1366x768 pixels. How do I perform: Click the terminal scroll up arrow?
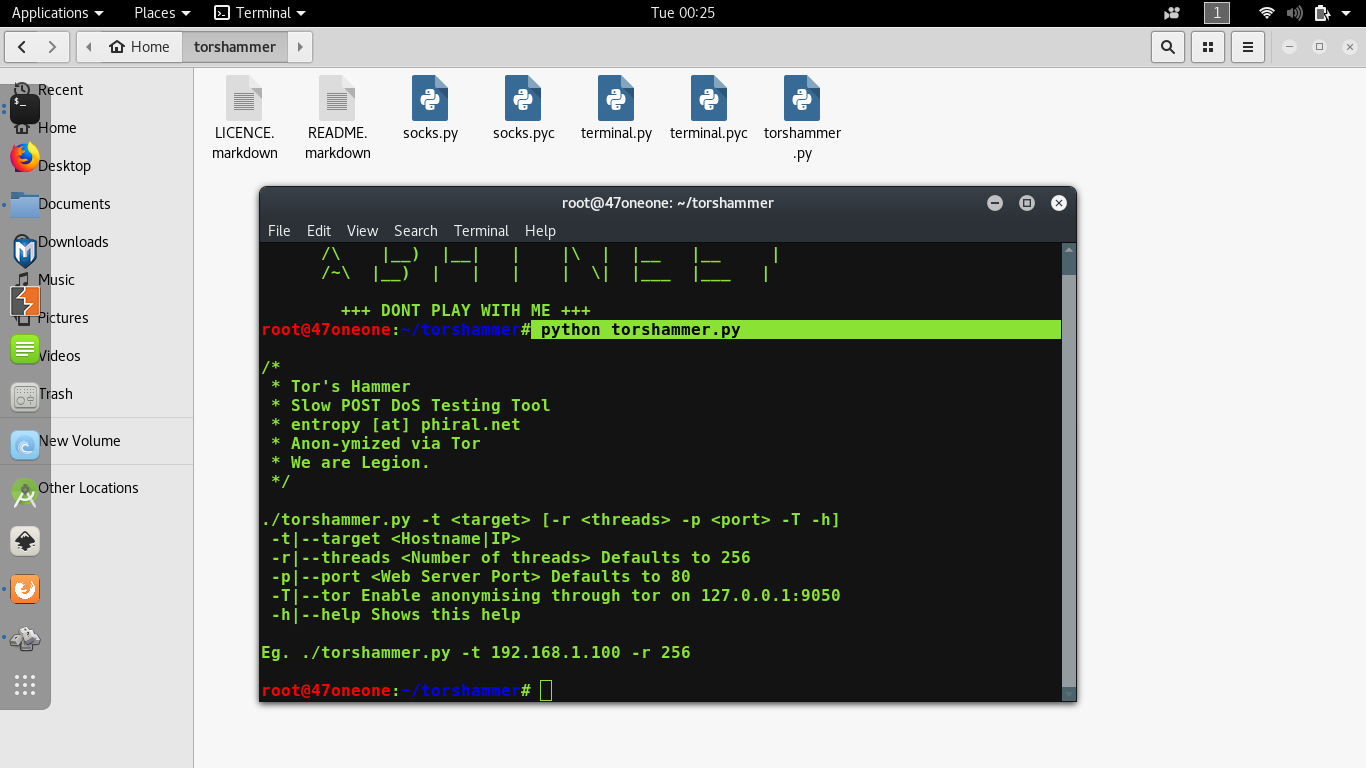tap(1069, 250)
